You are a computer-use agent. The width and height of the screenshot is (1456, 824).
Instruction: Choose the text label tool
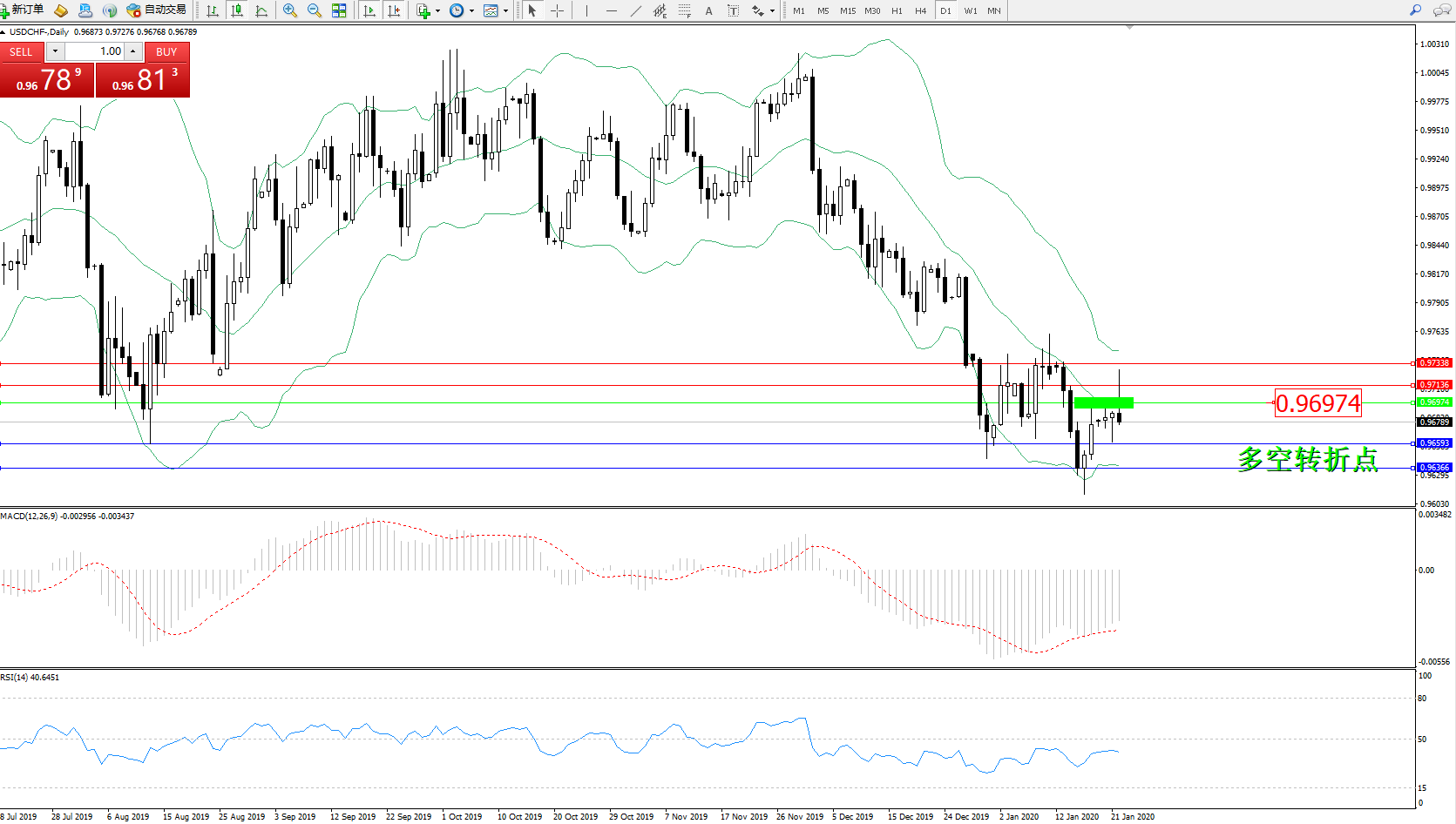pos(708,10)
